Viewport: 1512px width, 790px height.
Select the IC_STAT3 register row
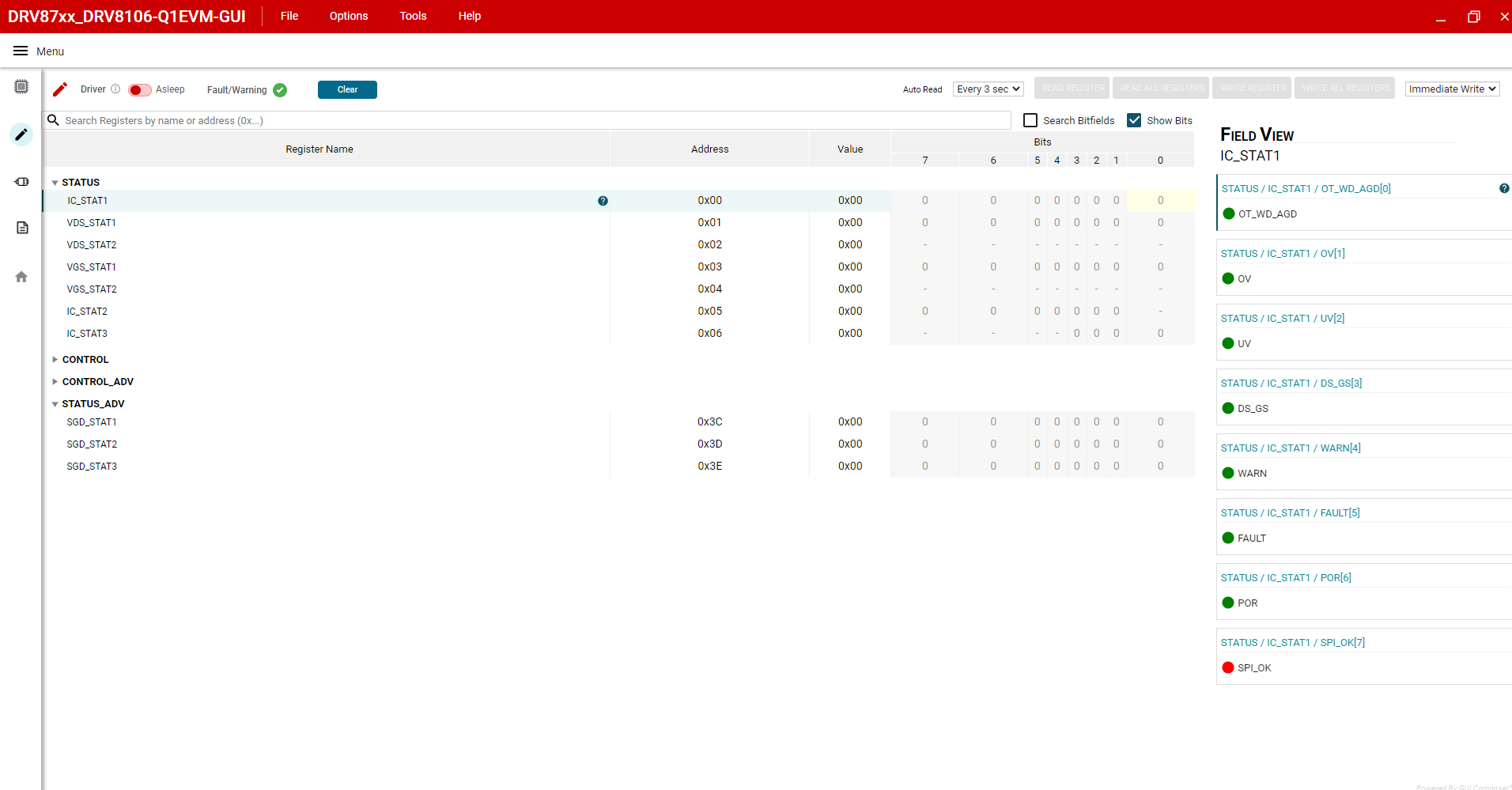tap(618, 334)
